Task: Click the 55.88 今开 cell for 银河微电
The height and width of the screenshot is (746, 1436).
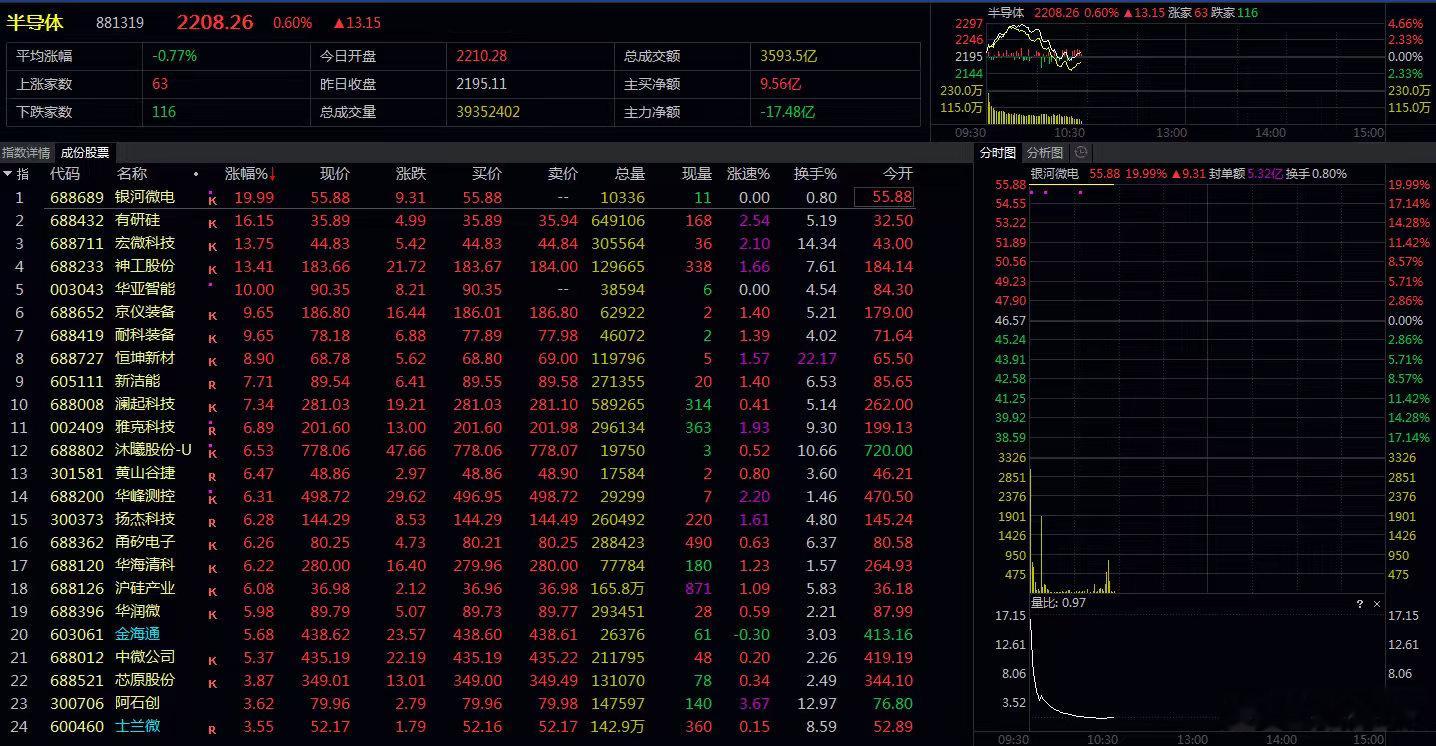Action: [884, 197]
